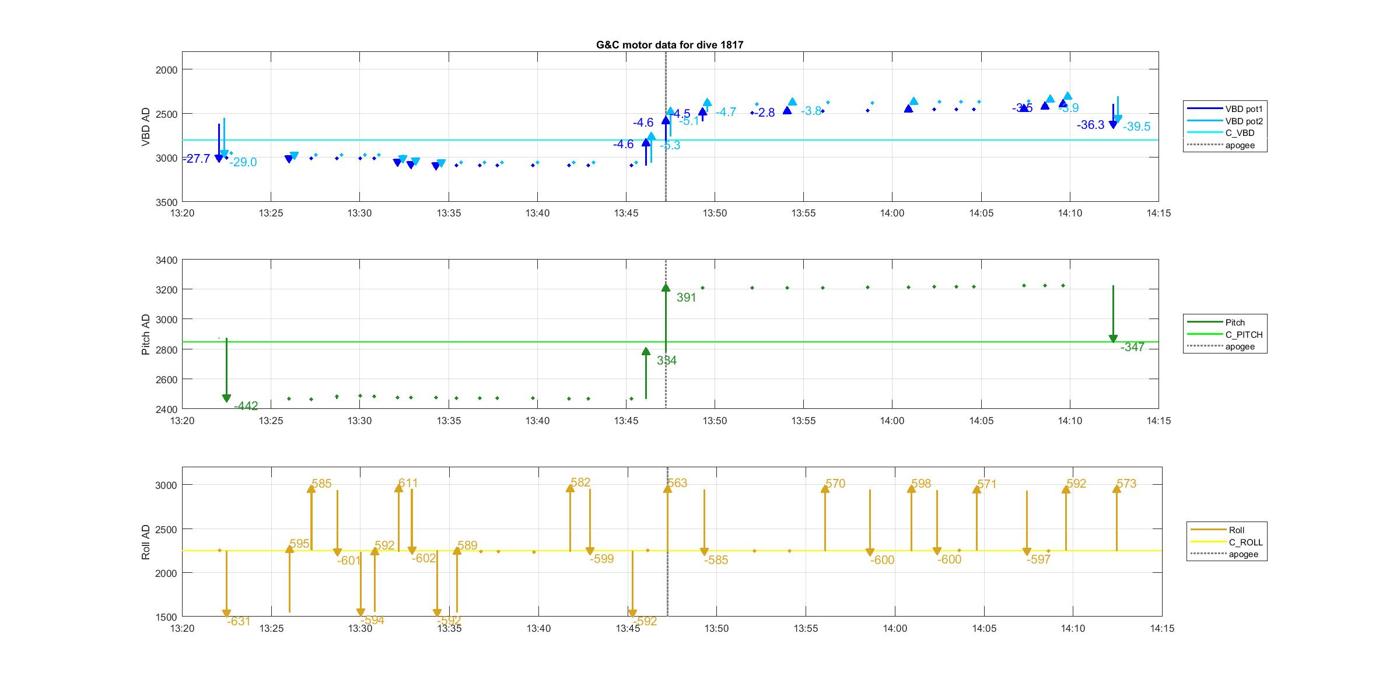Click the '-3.8' VBD data label
Image resolution: width=1400 pixels, height=693 pixels.
coord(811,111)
